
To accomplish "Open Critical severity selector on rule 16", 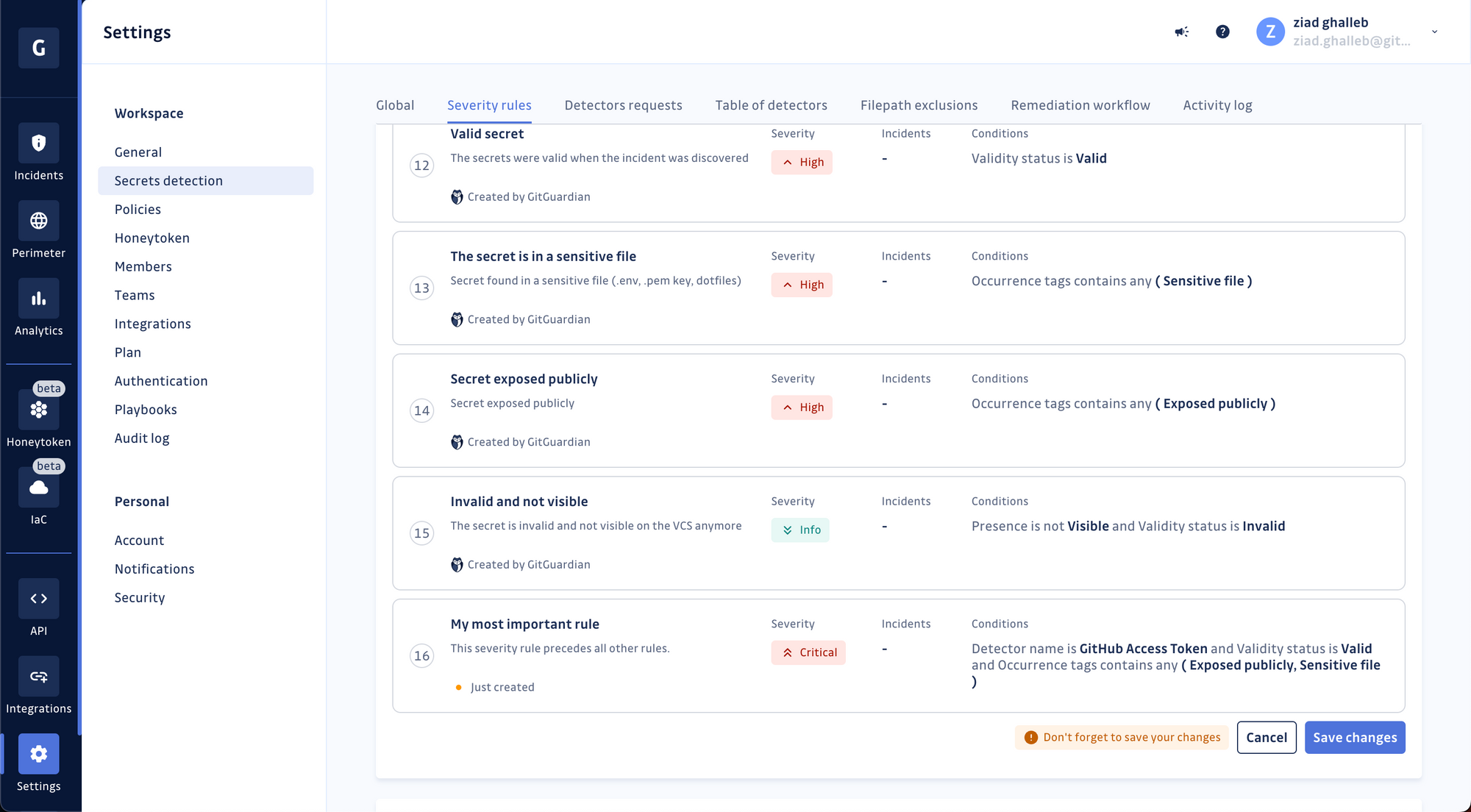I will point(808,652).
